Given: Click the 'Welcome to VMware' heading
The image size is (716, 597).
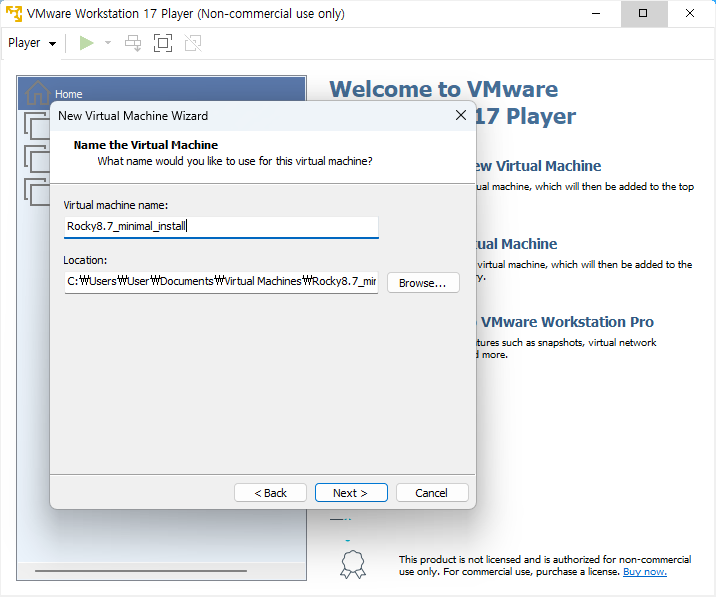Looking at the screenshot, I should tap(443, 89).
